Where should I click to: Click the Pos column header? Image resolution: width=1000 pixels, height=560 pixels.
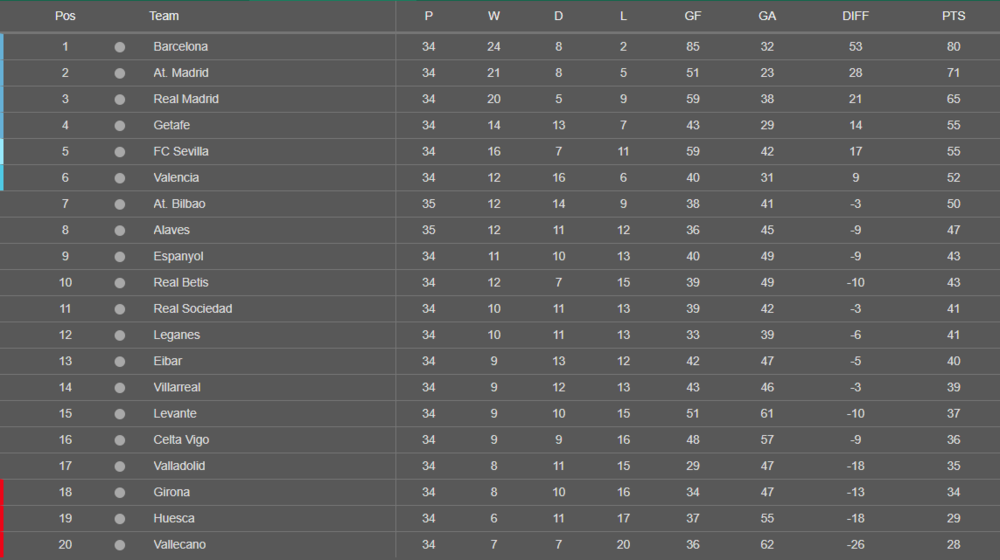pos(65,16)
